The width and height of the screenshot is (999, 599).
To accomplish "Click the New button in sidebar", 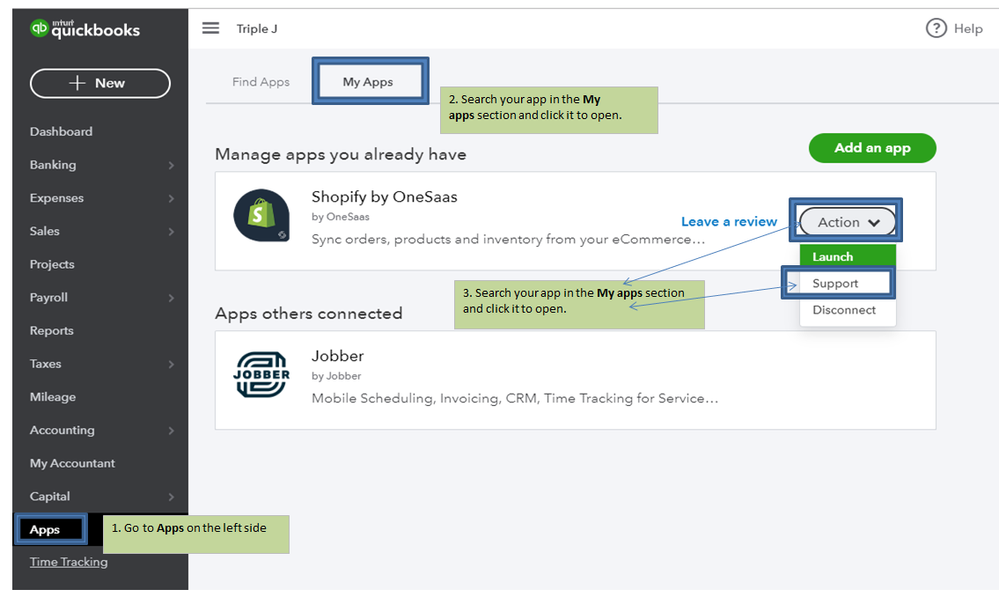I will [x=100, y=83].
